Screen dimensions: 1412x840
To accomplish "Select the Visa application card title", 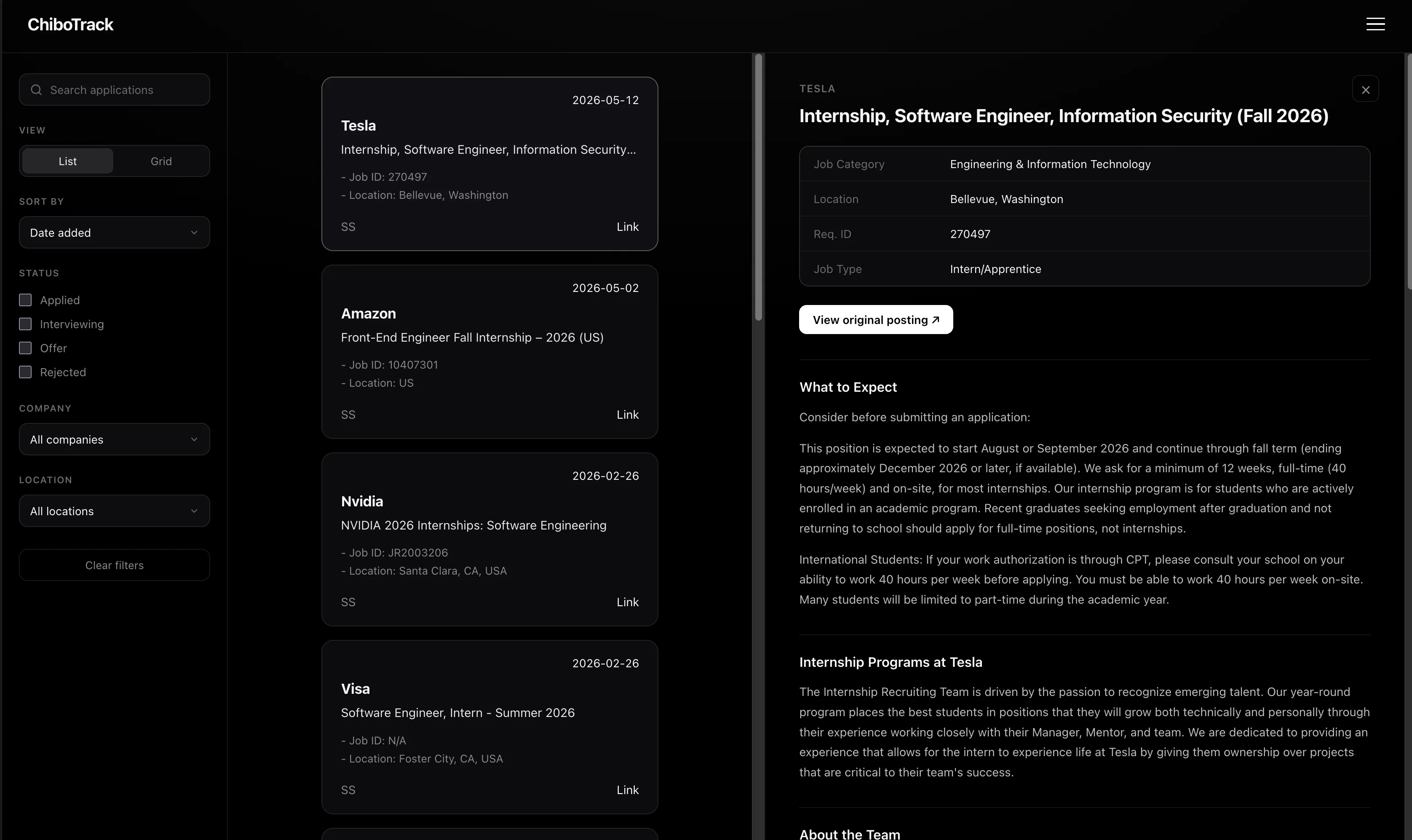I will coord(356,689).
